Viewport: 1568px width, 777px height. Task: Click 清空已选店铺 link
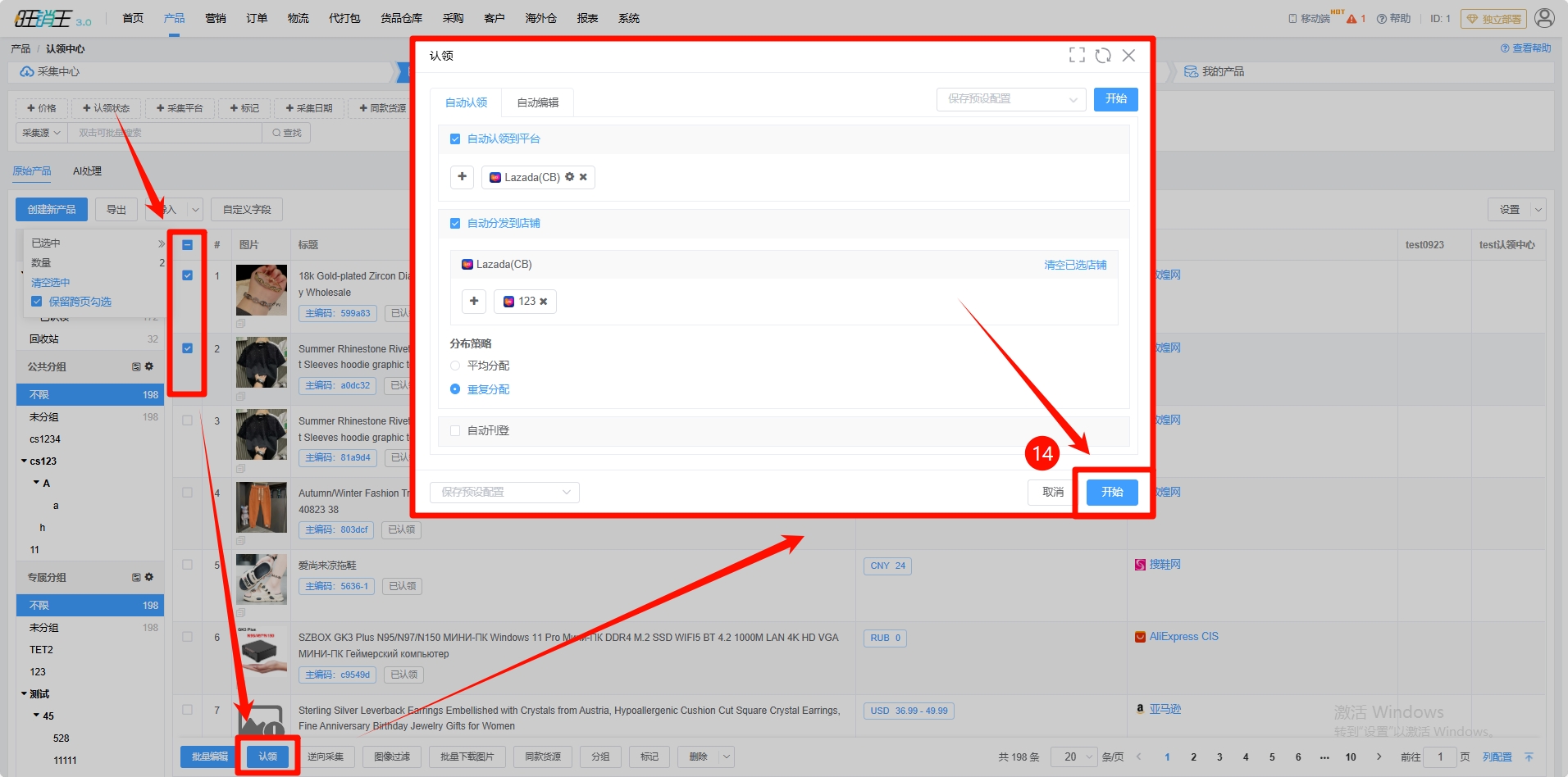click(x=1074, y=265)
